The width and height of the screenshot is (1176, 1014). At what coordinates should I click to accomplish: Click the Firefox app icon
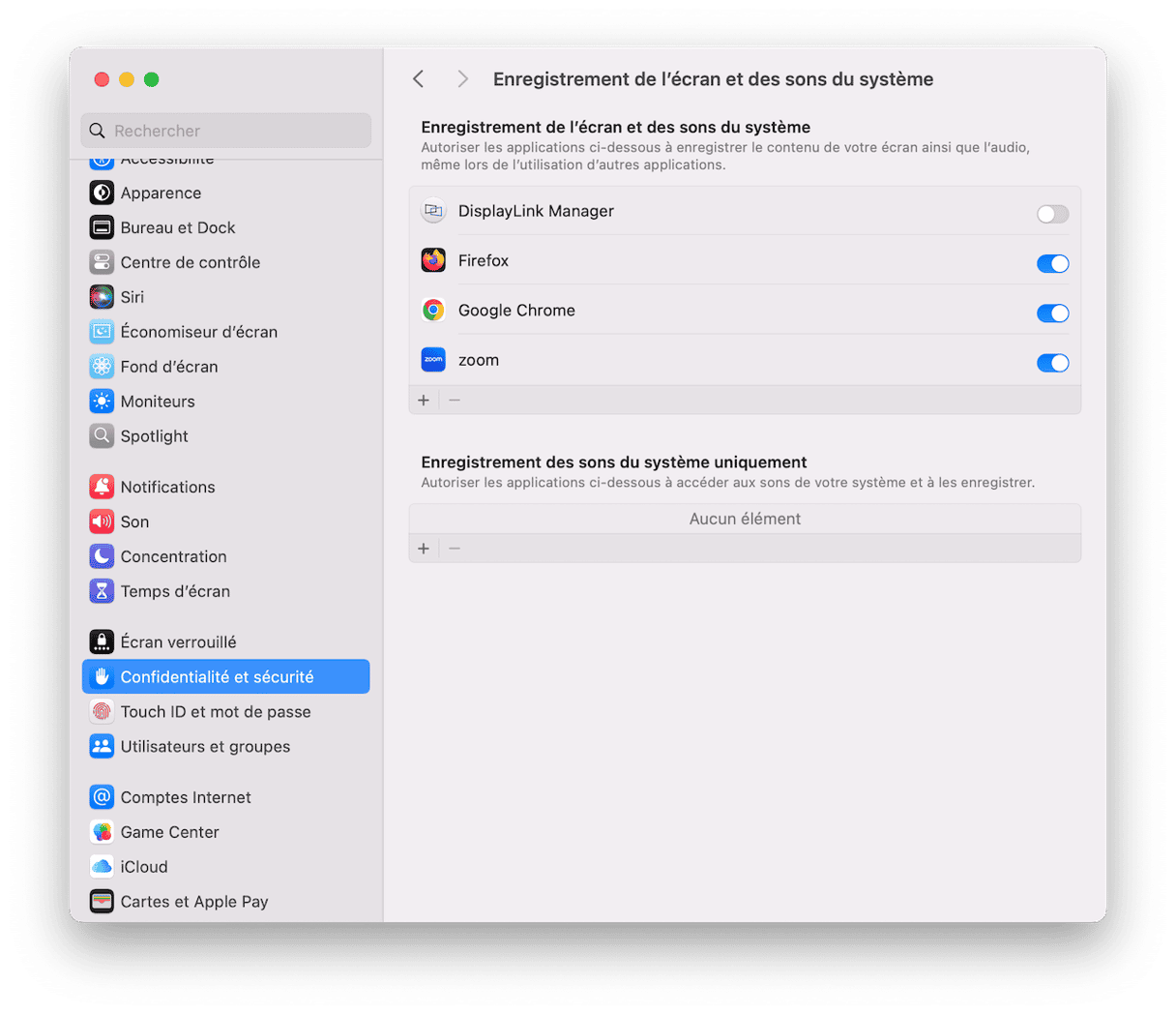click(x=433, y=260)
